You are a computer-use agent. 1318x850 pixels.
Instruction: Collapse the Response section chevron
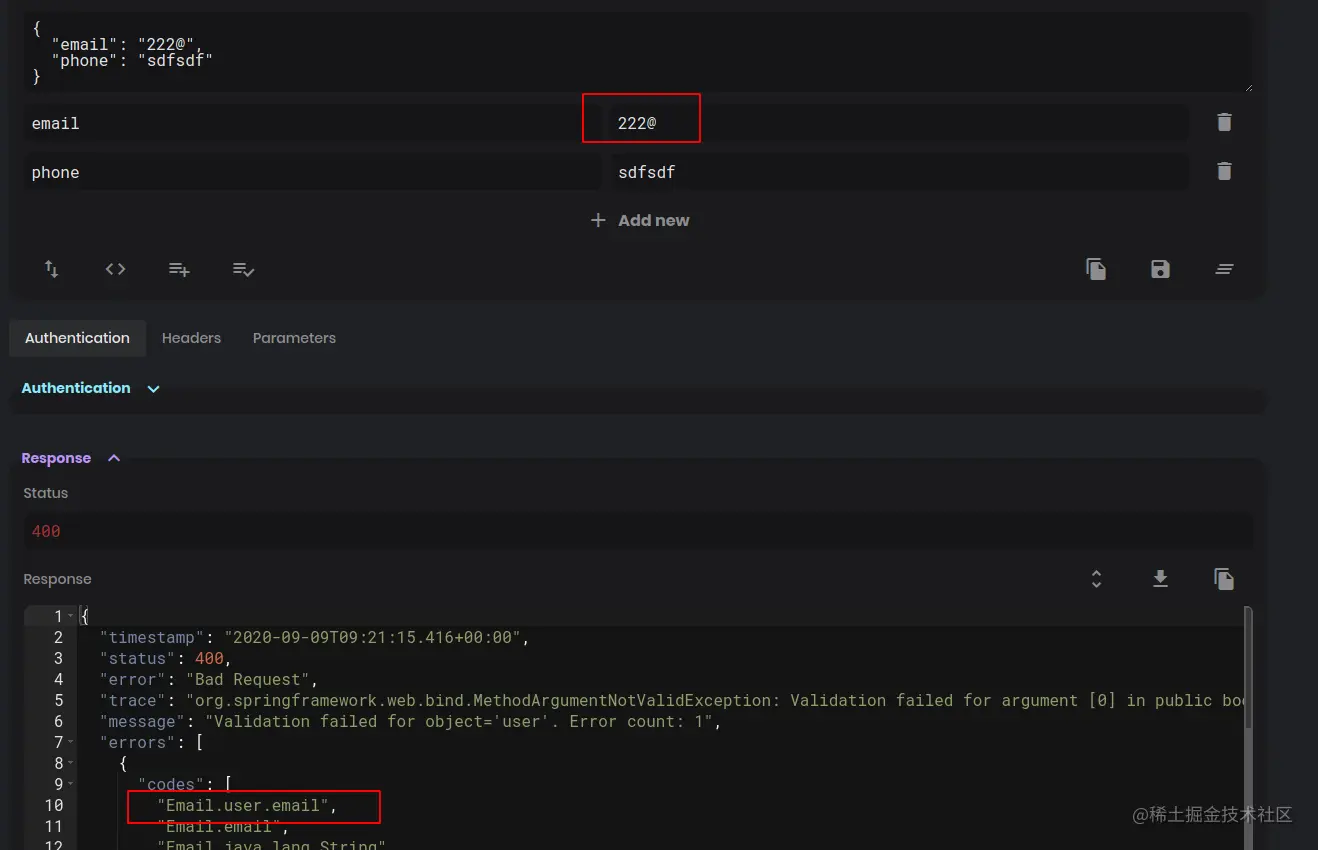tap(114, 458)
